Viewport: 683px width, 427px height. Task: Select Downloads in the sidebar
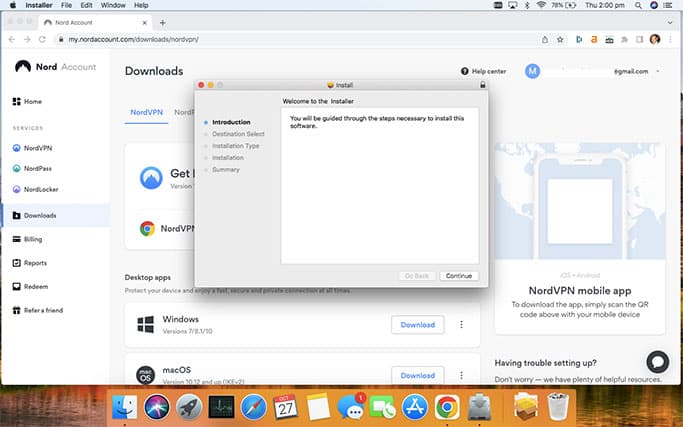[x=56, y=215]
